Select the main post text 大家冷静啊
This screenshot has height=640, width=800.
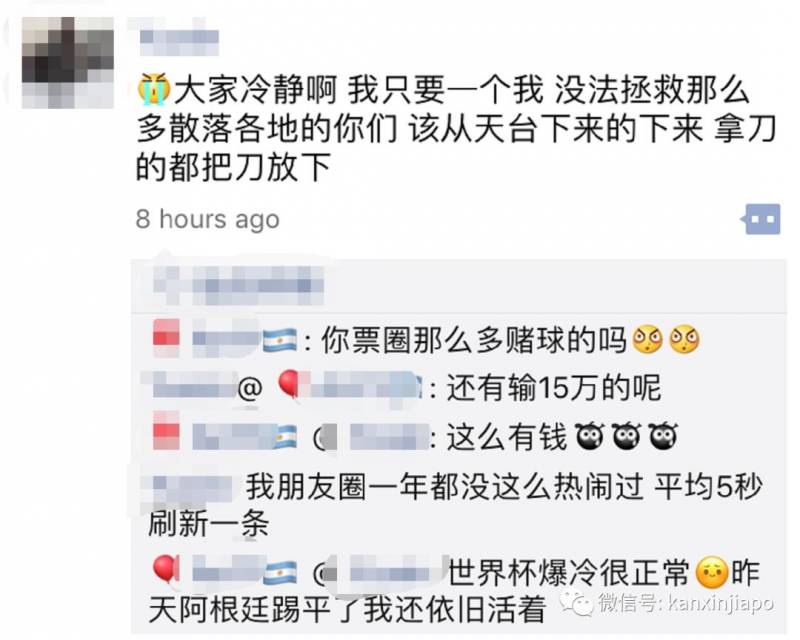[x=456, y=128]
